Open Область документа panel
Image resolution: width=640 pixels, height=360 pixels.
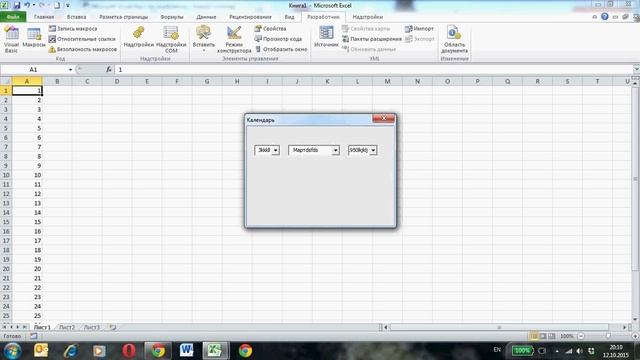click(454, 39)
